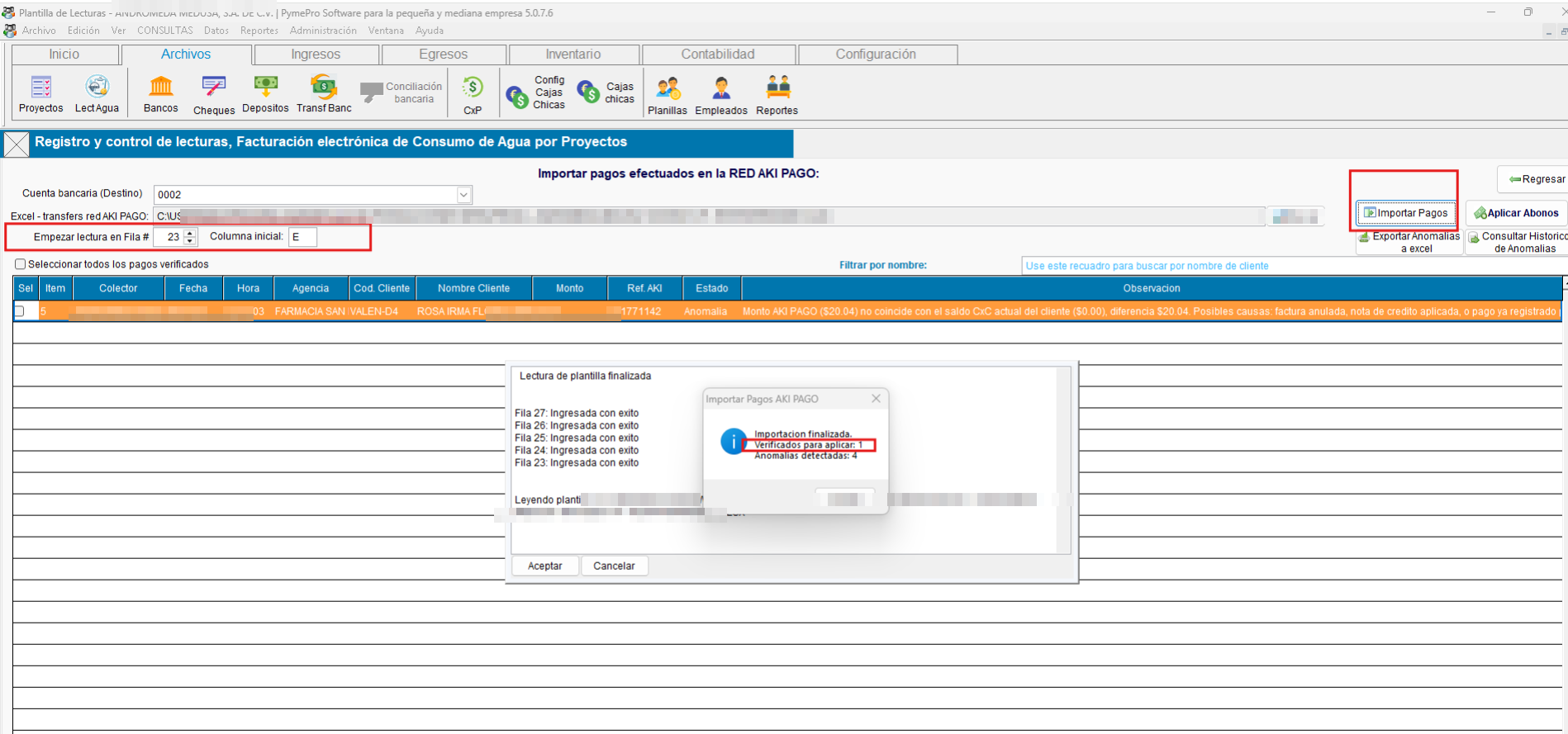This screenshot has height=734, width=1568.
Task: Open the Archivo menu
Action: 39,31
